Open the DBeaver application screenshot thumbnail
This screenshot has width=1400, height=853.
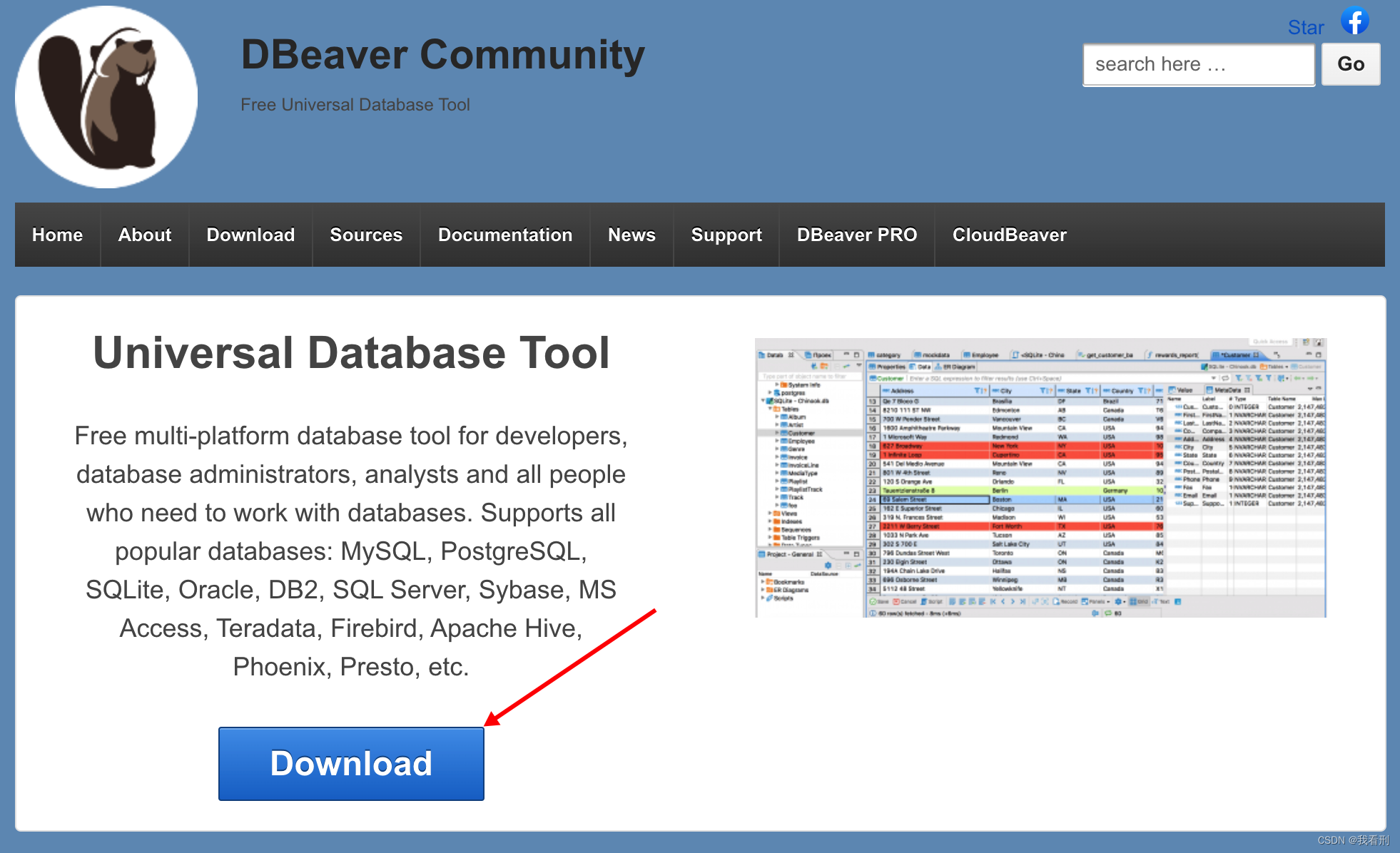[1040, 477]
